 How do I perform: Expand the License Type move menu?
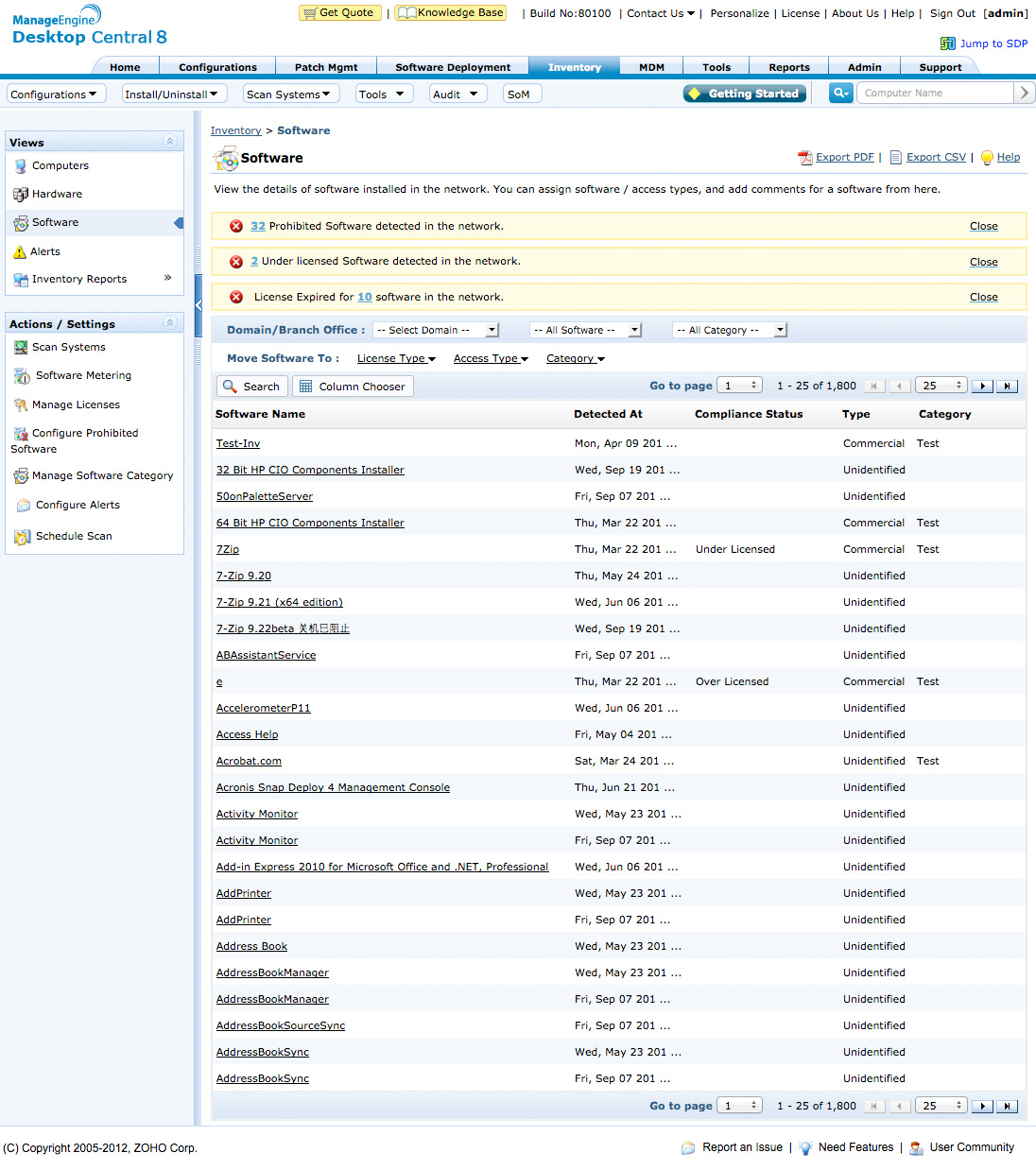pos(396,359)
